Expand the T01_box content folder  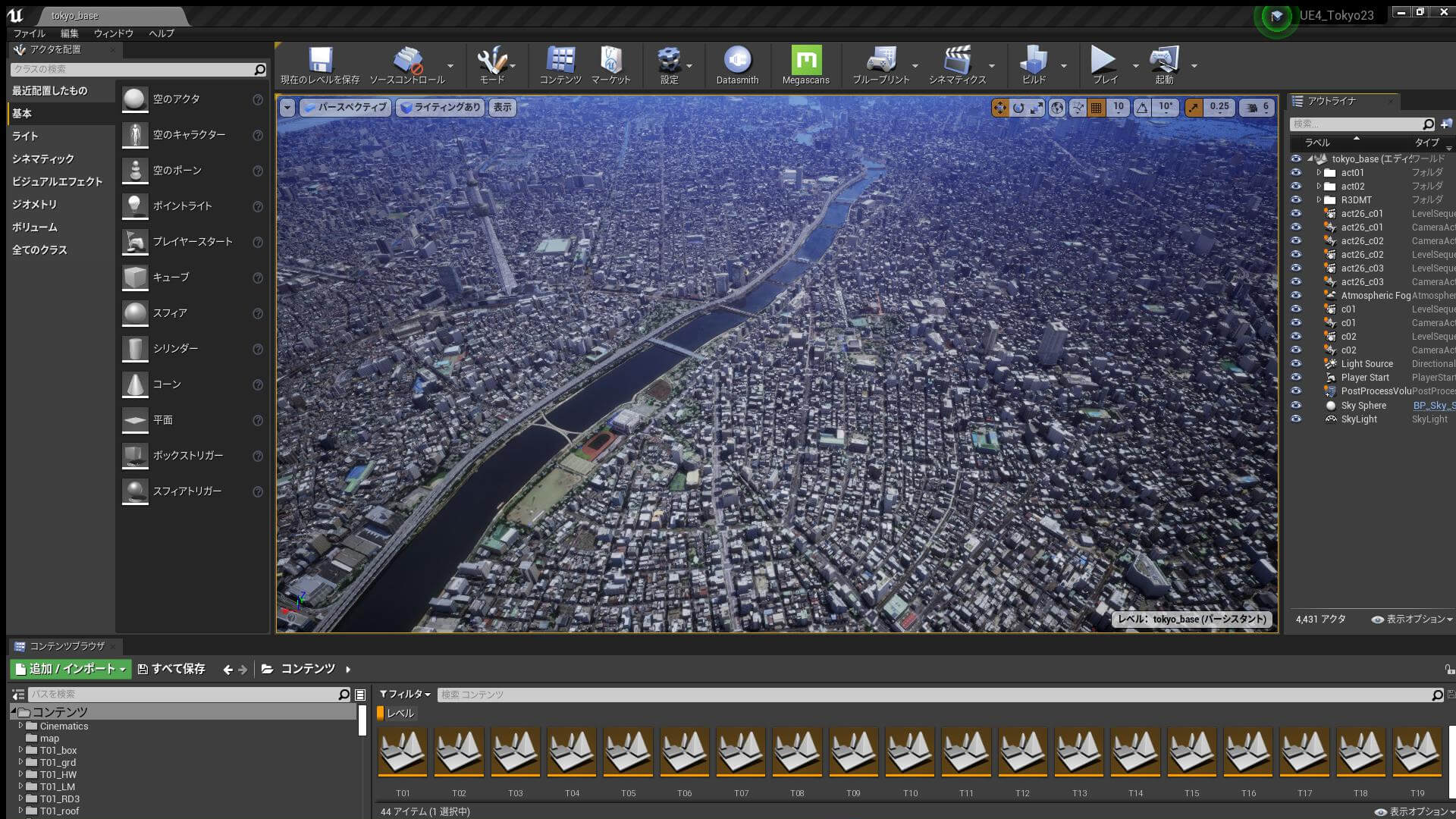click(20, 750)
